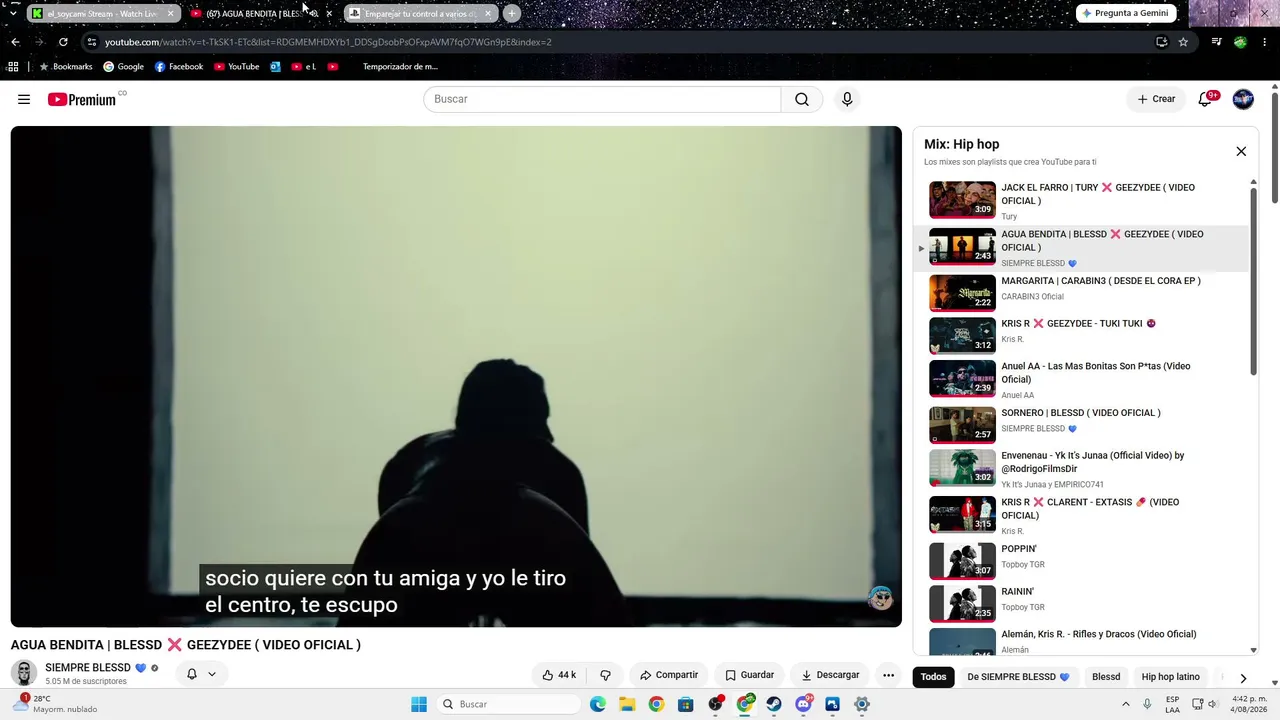Open the YouTube guide hamburger menu
Viewport: 1280px width, 720px height.
tap(24, 99)
